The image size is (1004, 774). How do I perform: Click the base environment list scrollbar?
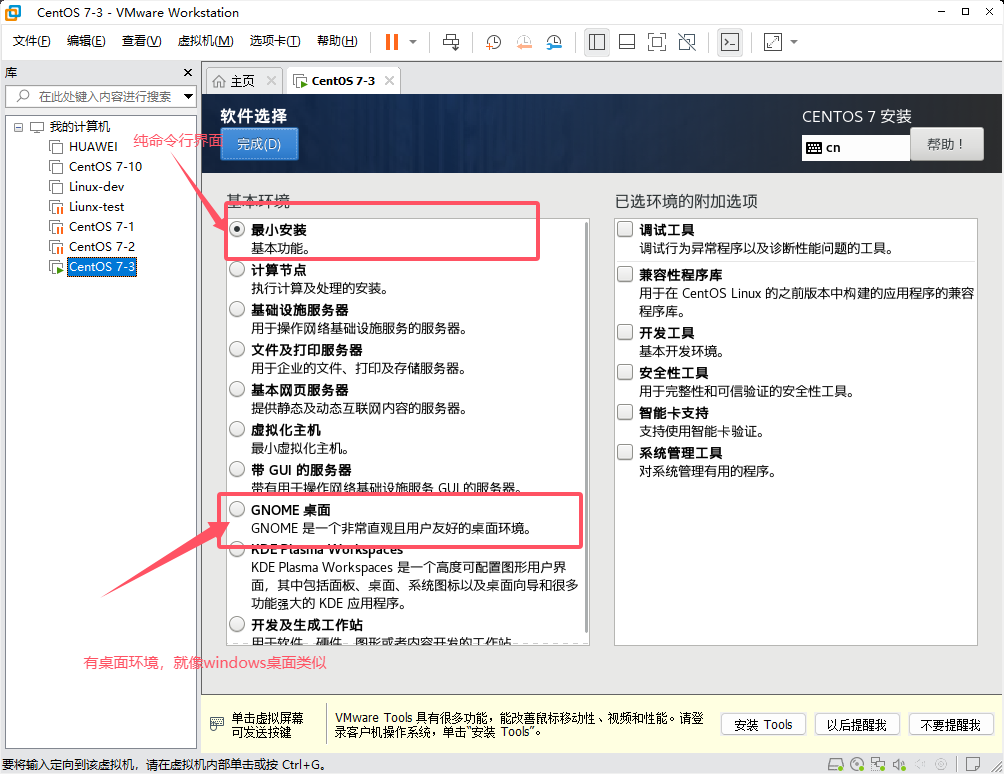point(586,428)
